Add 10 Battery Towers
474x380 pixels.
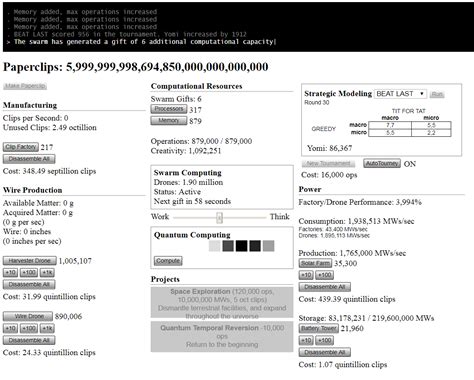click(x=306, y=340)
